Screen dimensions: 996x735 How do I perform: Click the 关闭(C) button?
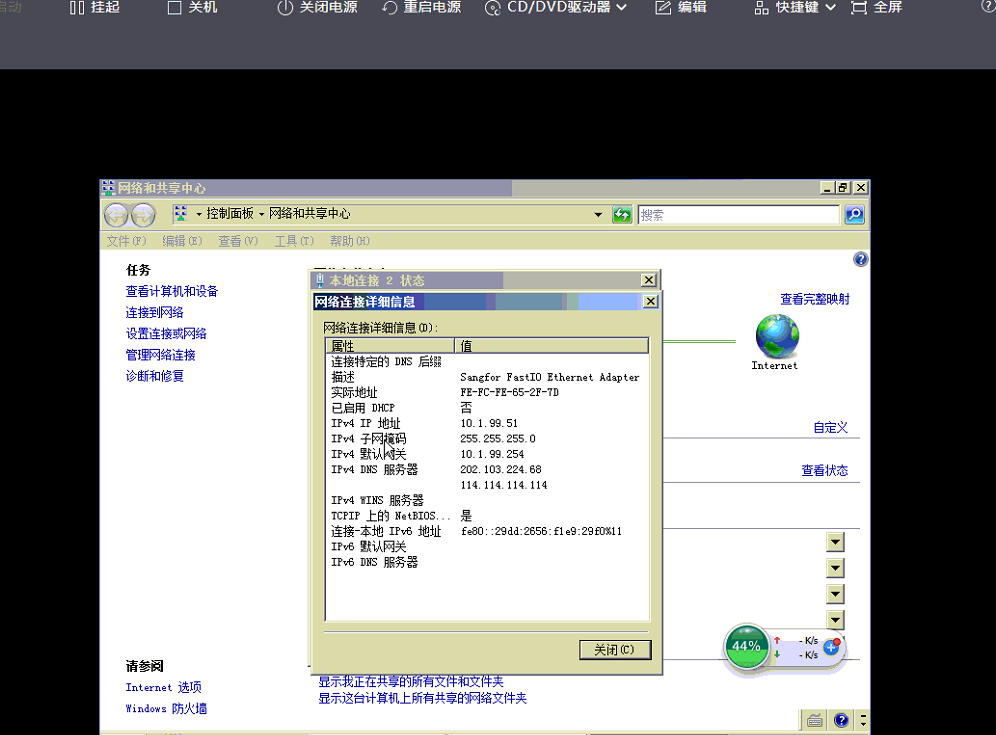coord(615,649)
